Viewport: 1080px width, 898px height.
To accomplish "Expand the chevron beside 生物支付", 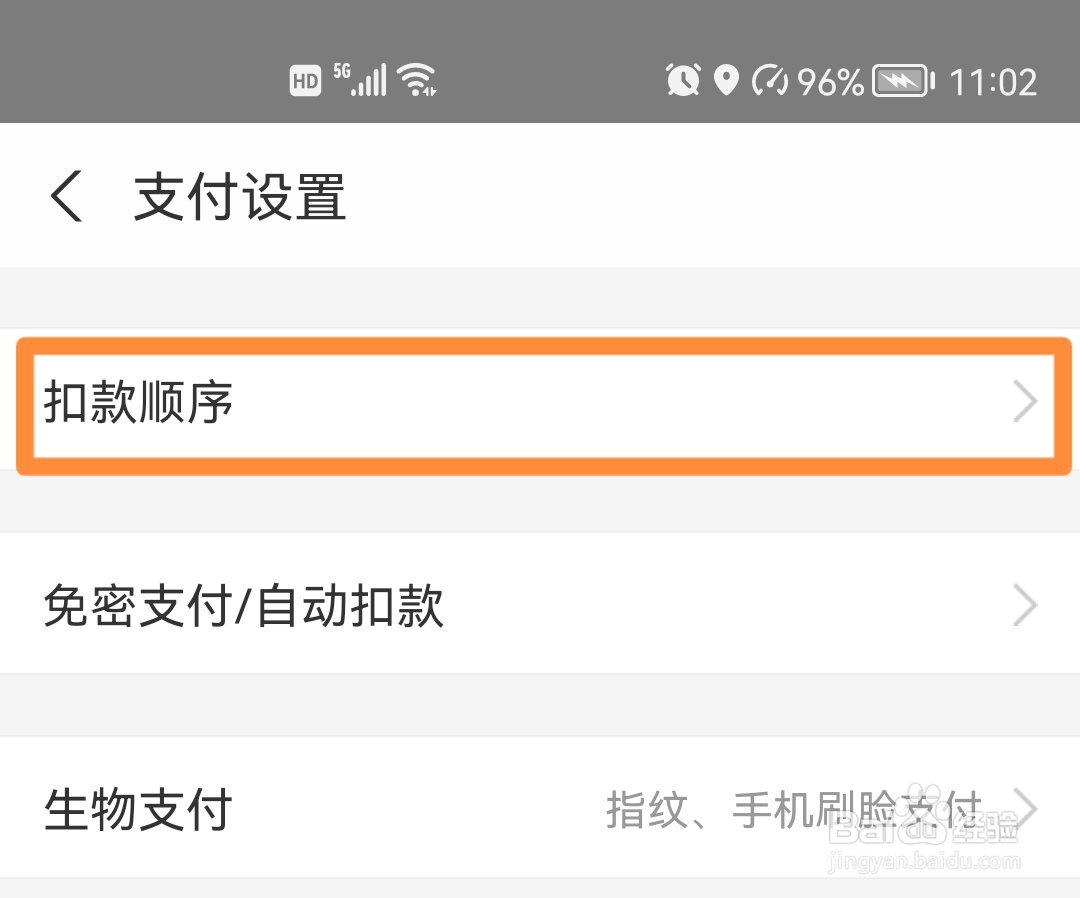I will [x=1026, y=808].
